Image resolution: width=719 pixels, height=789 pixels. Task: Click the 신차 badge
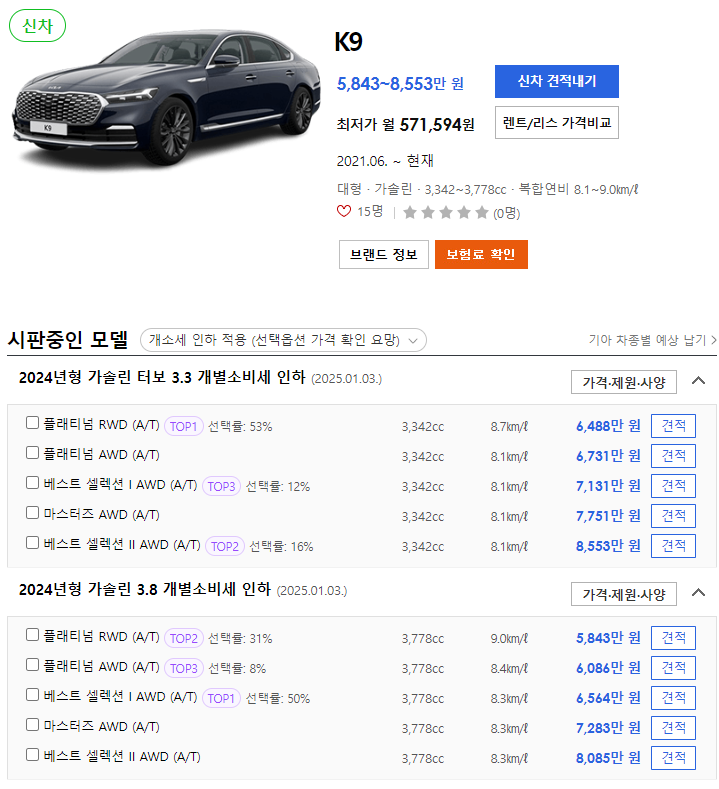pyautogui.click(x=38, y=26)
